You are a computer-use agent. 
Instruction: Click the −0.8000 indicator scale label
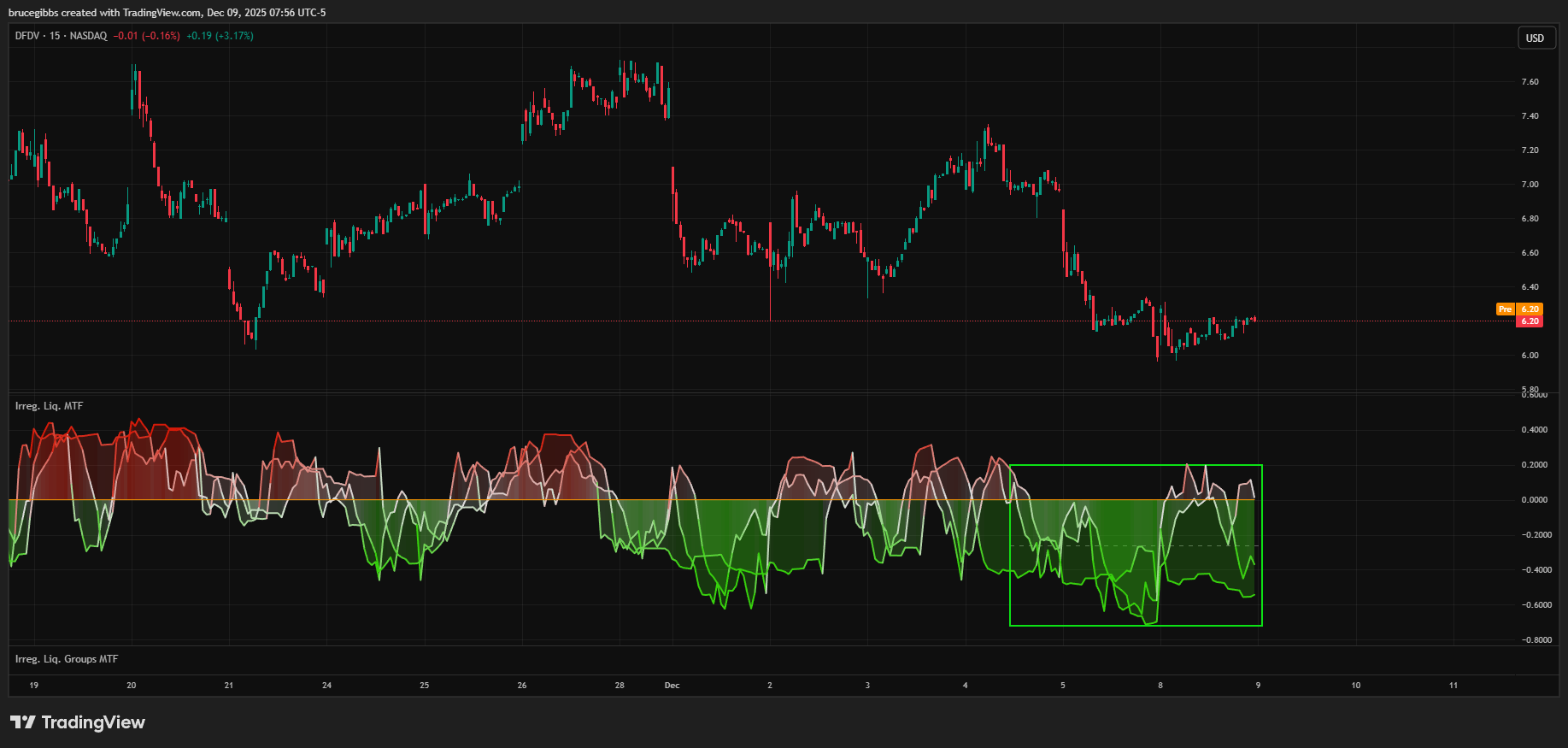pyautogui.click(x=1536, y=639)
